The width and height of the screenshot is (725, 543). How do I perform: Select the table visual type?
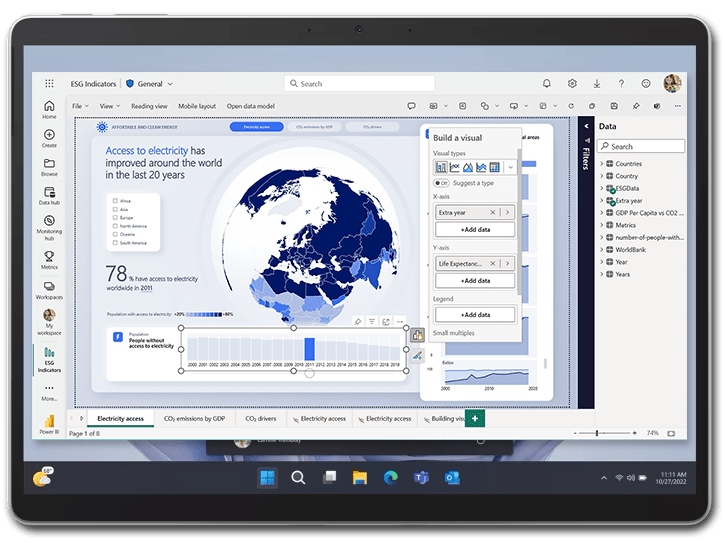point(494,167)
